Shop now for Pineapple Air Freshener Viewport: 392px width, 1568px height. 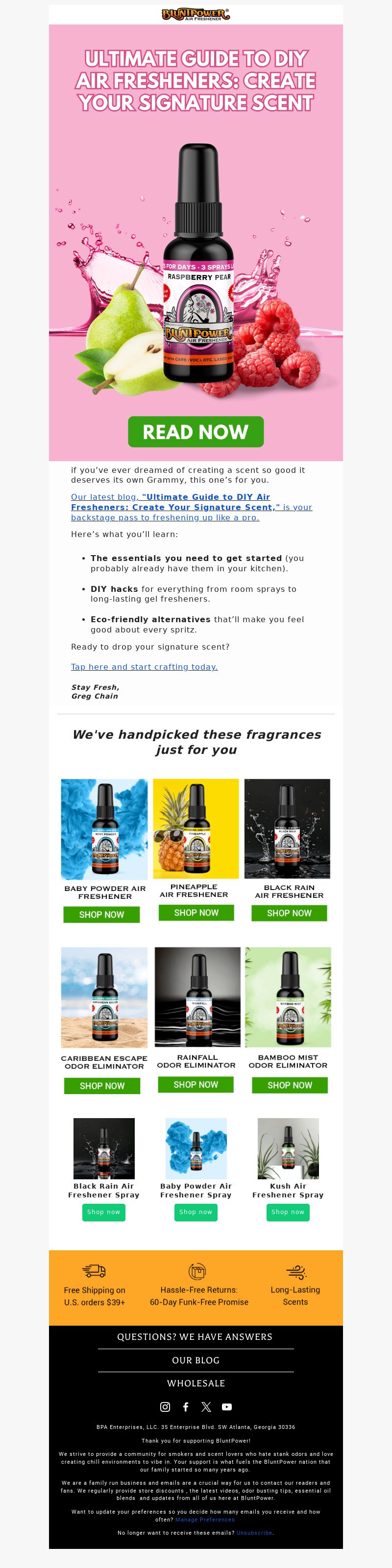(196, 913)
